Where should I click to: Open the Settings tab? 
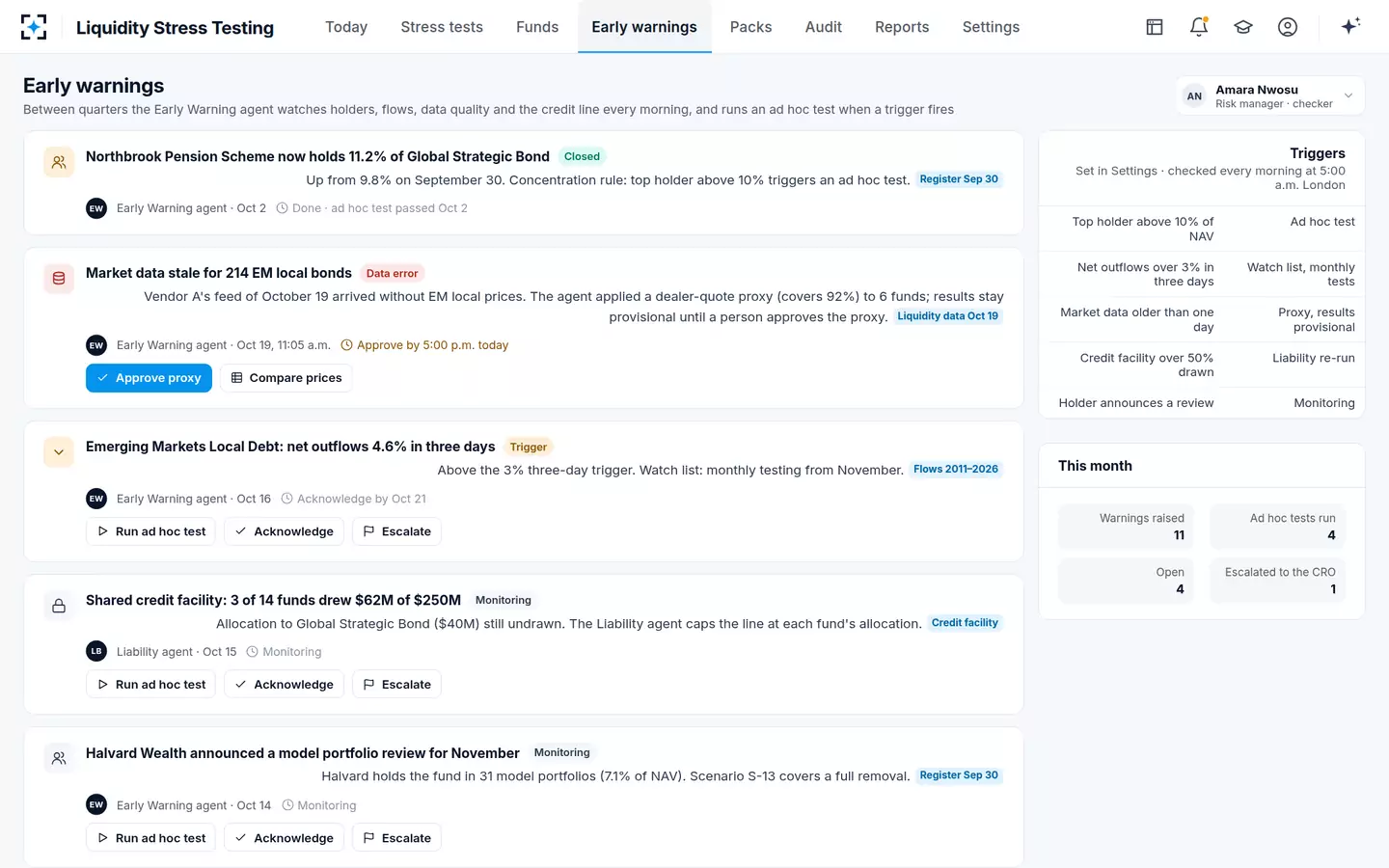[x=991, y=27]
